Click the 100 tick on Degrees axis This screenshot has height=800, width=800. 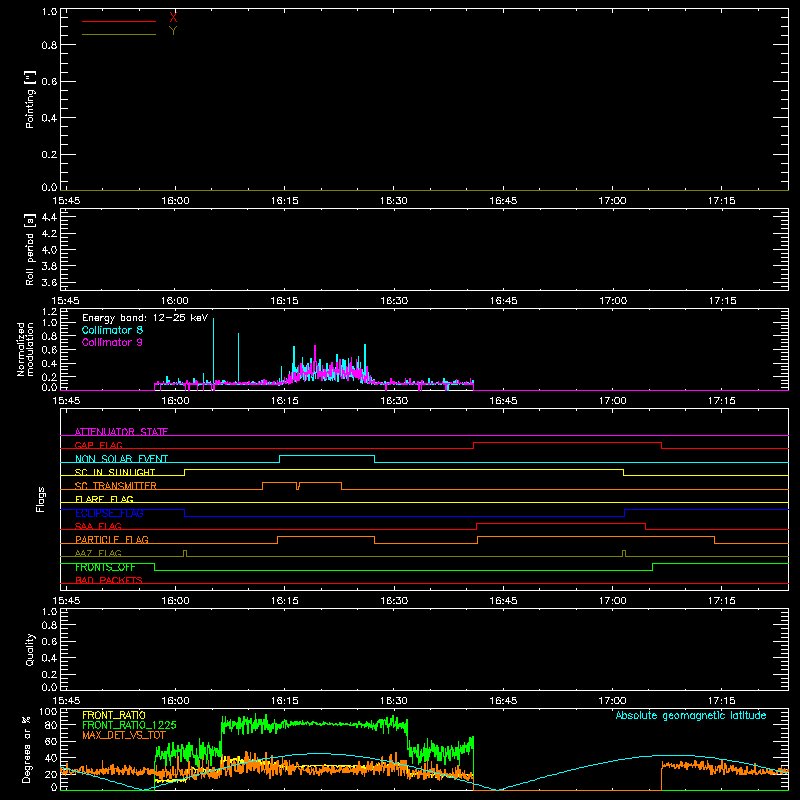(x=48, y=711)
